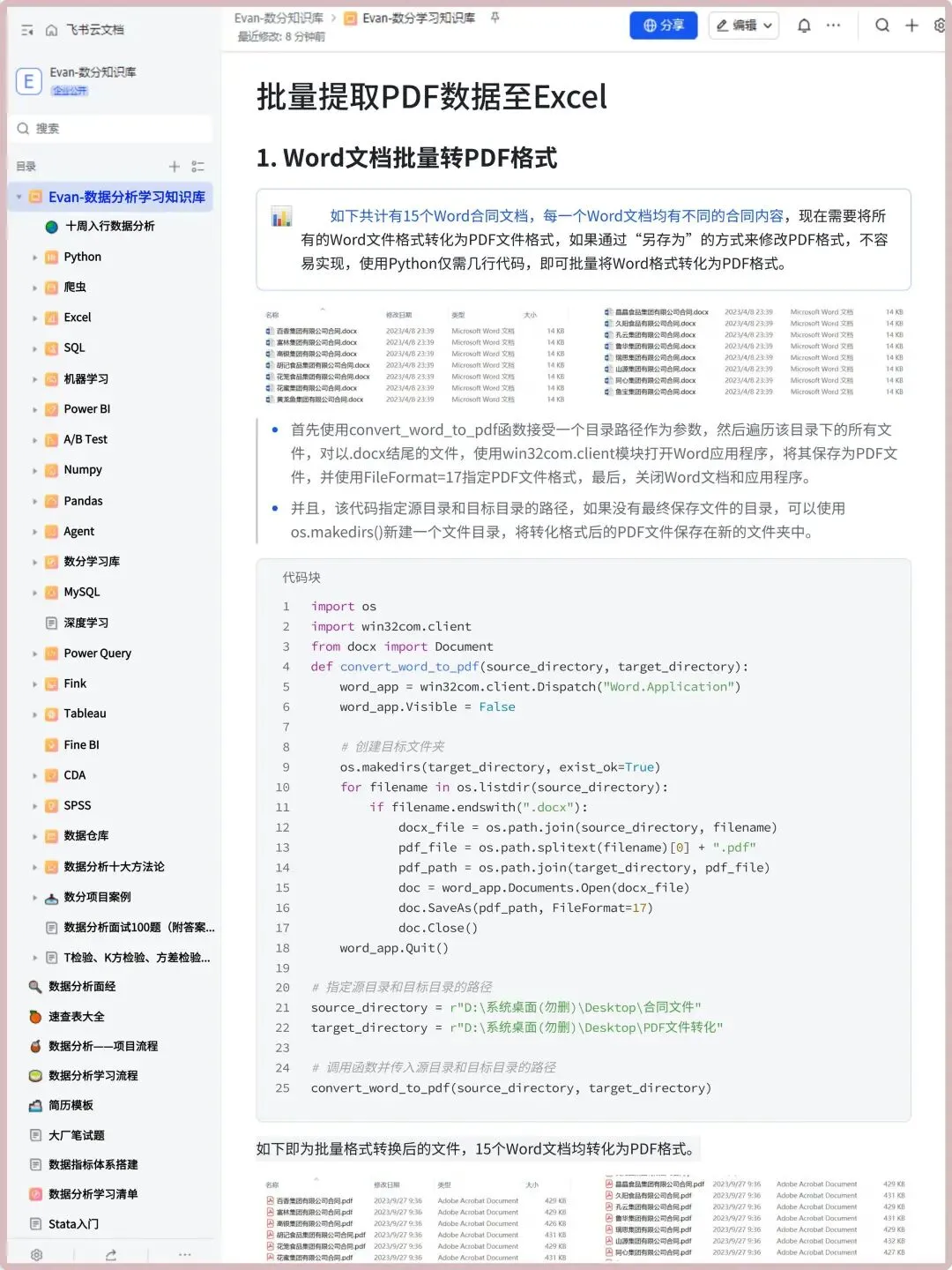Click the 代码块 code block label
Screen dimensions: 952x1270
tap(301, 578)
